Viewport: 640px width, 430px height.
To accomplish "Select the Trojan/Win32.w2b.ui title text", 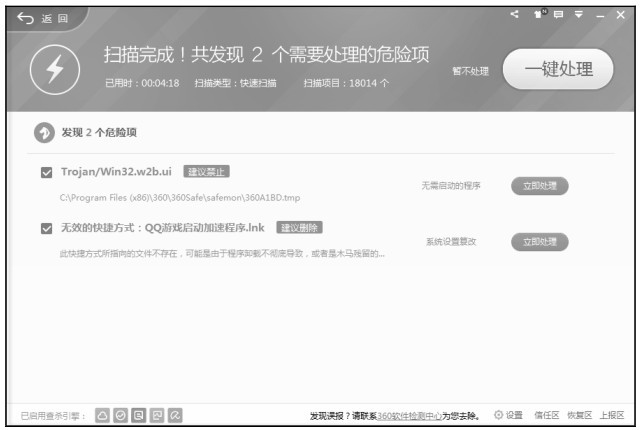I will click(116, 172).
